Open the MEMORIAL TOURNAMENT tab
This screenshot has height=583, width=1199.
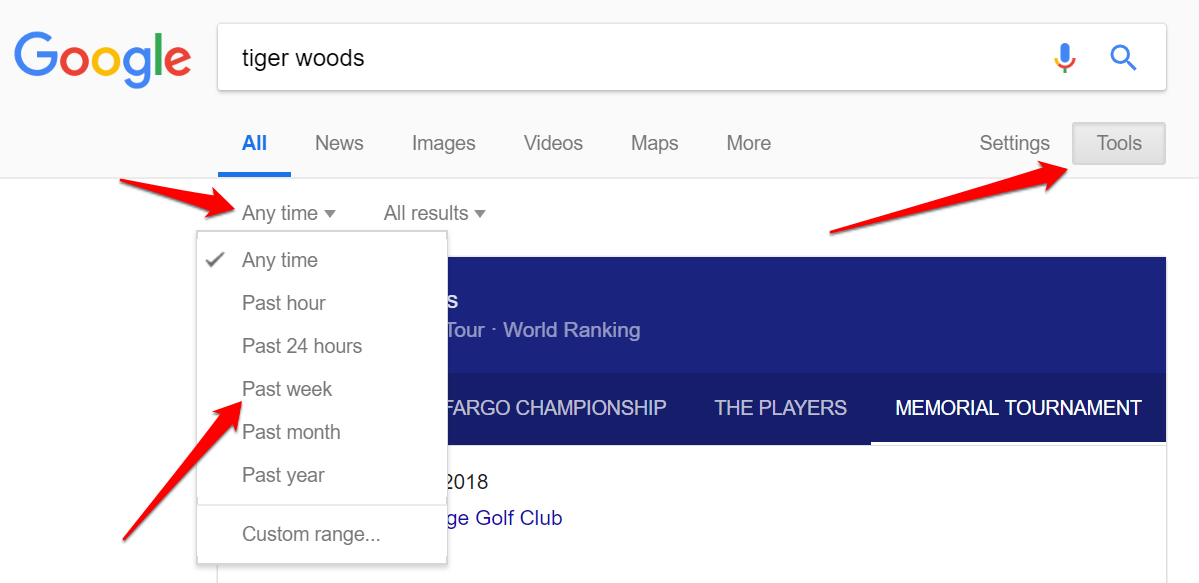click(x=1017, y=407)
